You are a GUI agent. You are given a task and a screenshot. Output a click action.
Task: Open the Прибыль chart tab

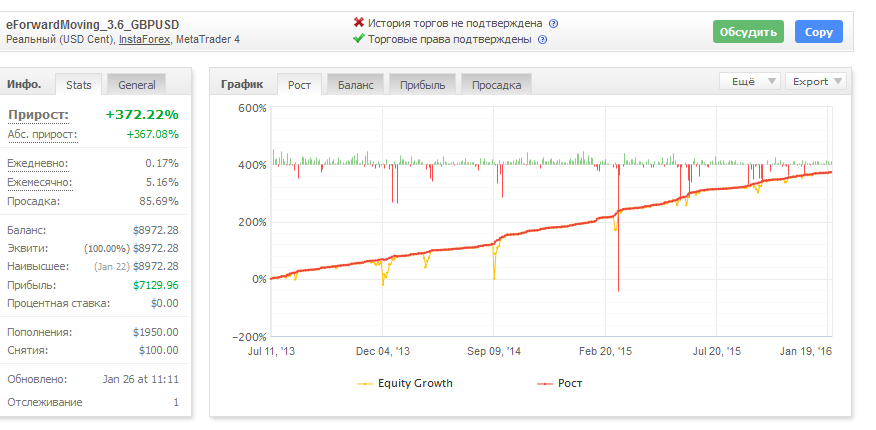tap(422, 85)
